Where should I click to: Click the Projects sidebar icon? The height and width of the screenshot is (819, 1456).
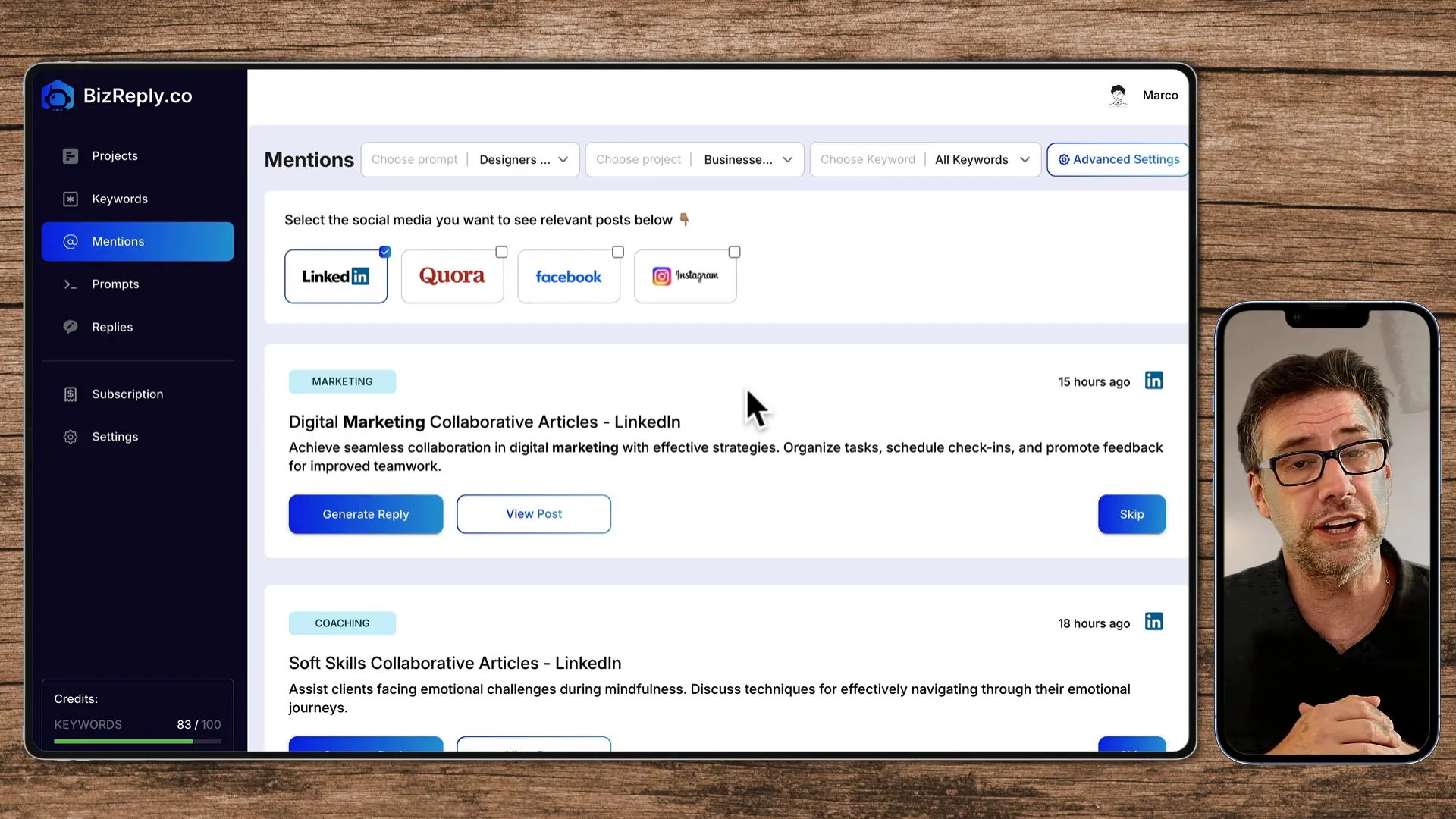click(70, 156)
